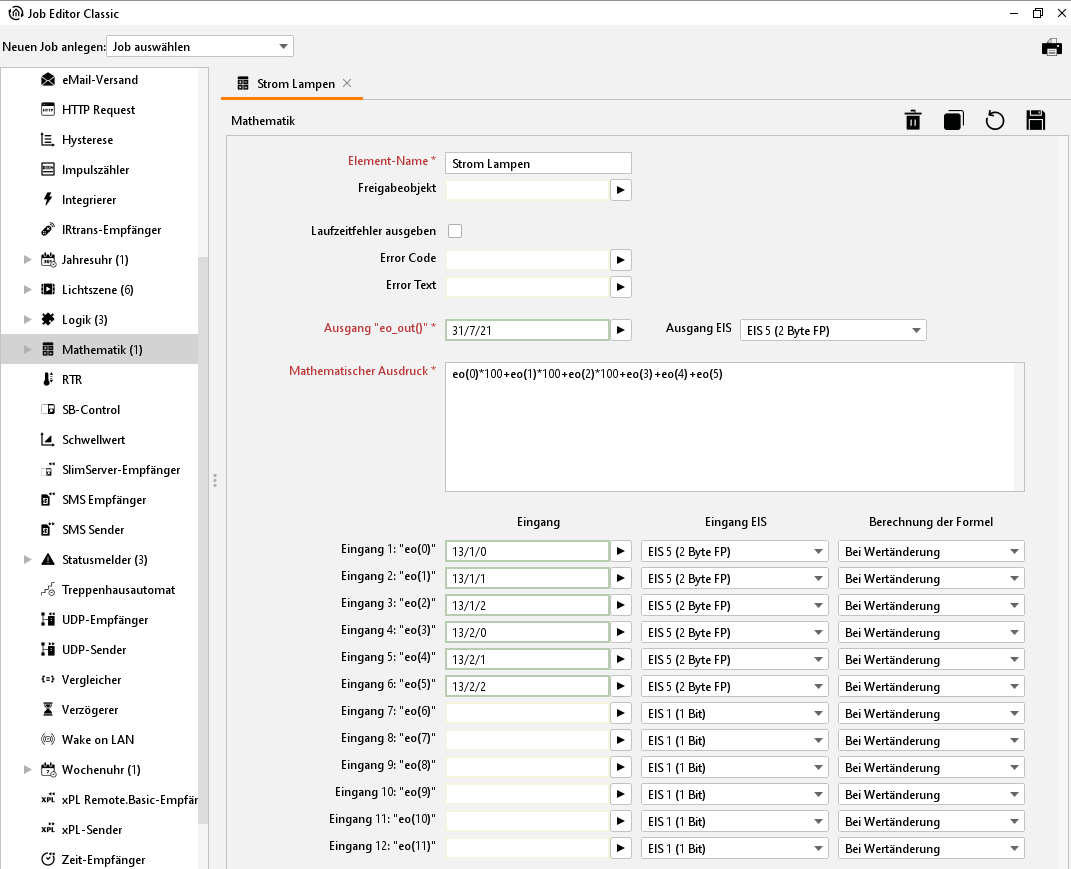This screenshot has height=869, width=1071.
Task: Expand the Statusmelder (3) tree node
Action: tap(28, 560)
